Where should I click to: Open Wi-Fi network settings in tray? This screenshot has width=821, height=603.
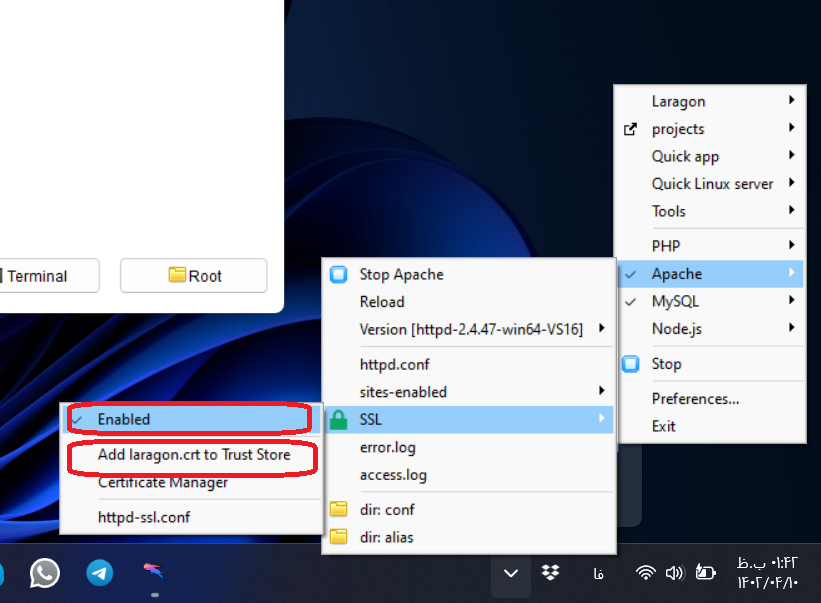point(646,573)
